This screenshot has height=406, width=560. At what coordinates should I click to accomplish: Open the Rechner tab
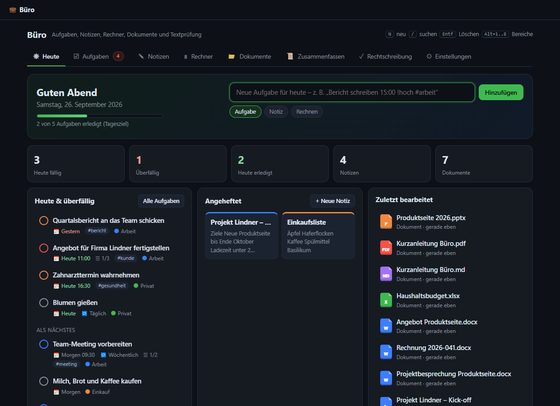pyautogui.click(x=198, y=56)
